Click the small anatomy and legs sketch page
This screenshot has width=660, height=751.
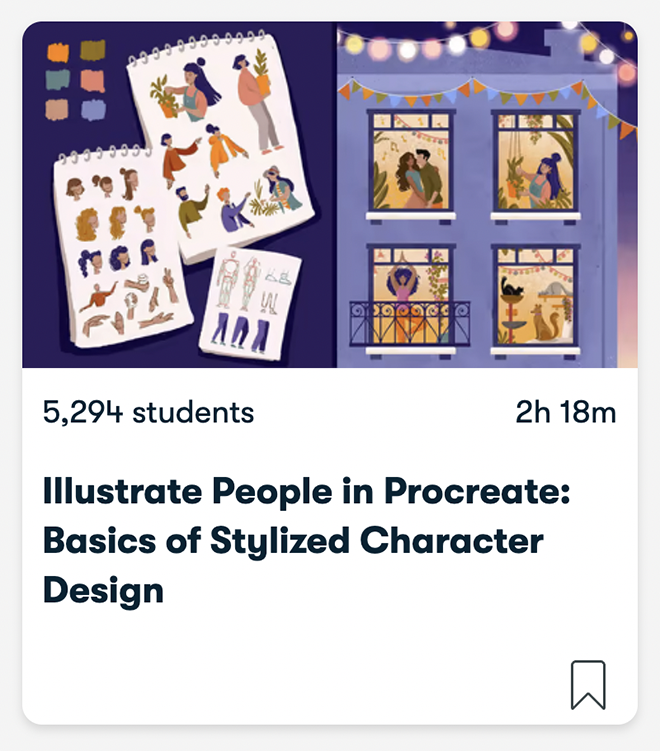250,300
